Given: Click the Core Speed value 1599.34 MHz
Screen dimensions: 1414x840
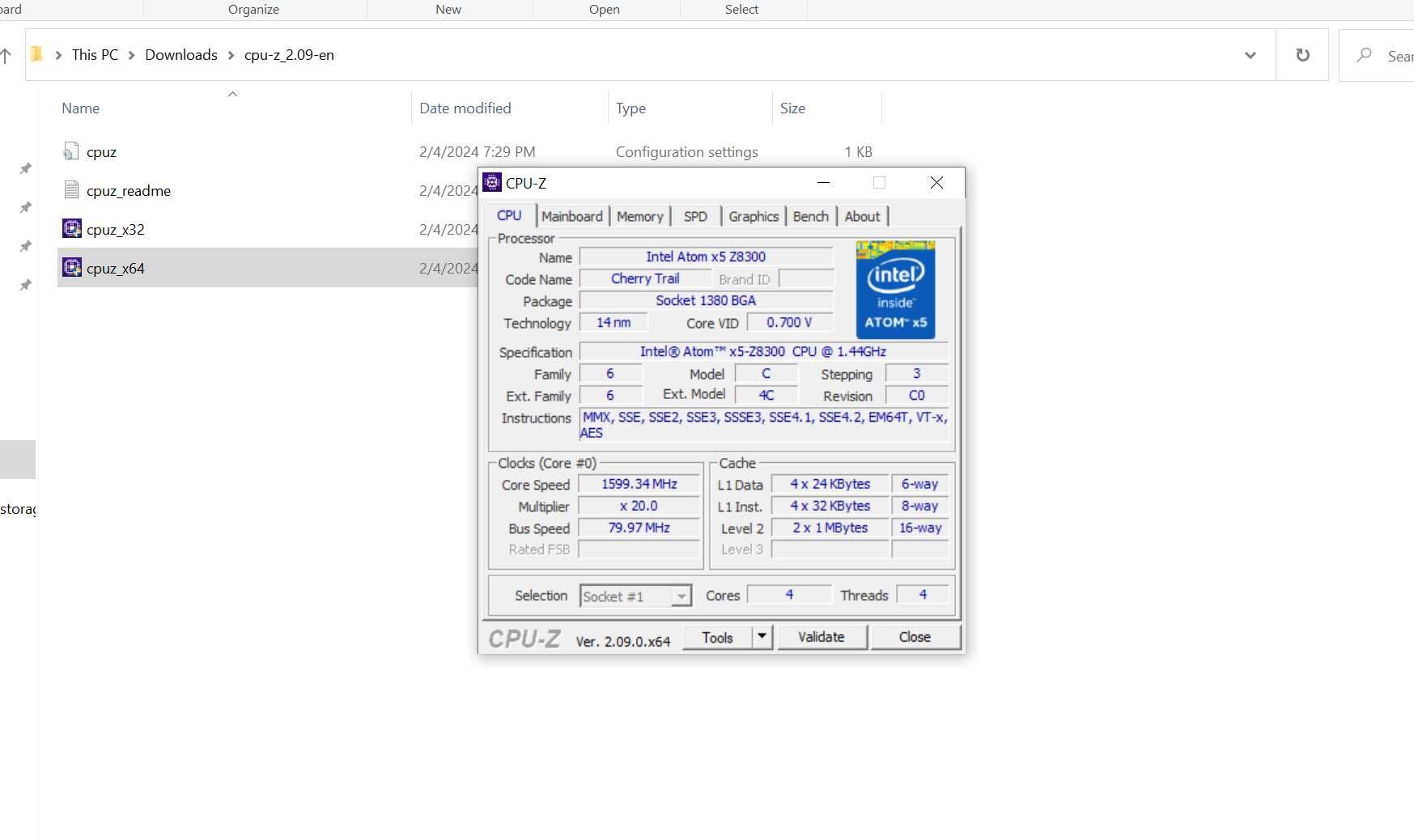Looking at the screenshot, I should 639,484.
